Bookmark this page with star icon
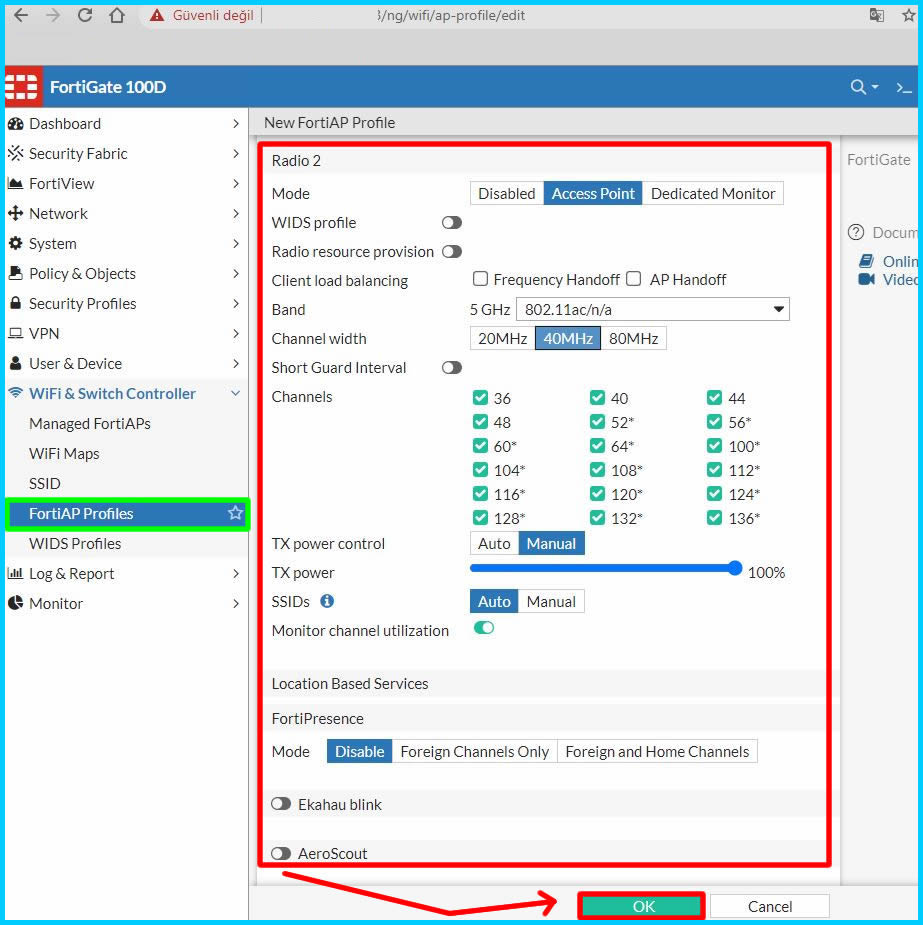The height and width of the screenshot is (925, 923). (x=909, y=15)
